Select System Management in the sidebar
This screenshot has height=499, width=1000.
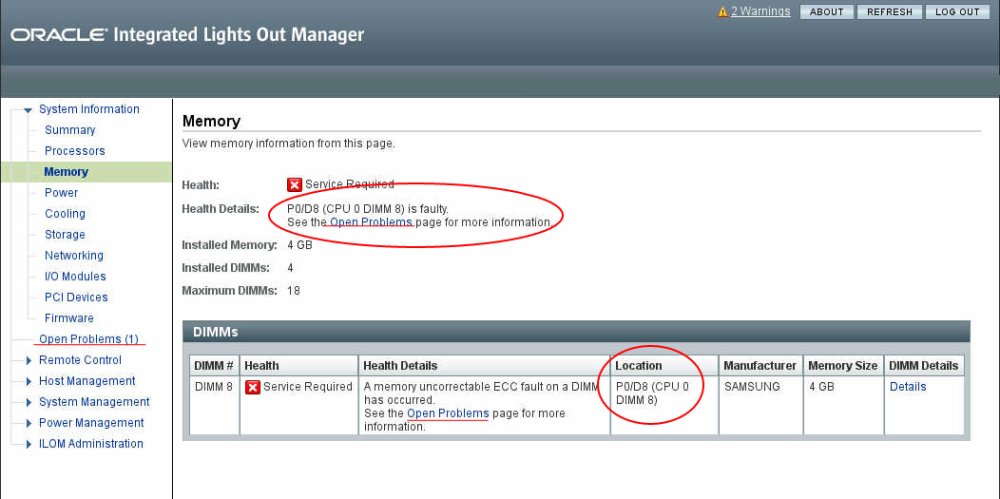click(94, 402)
